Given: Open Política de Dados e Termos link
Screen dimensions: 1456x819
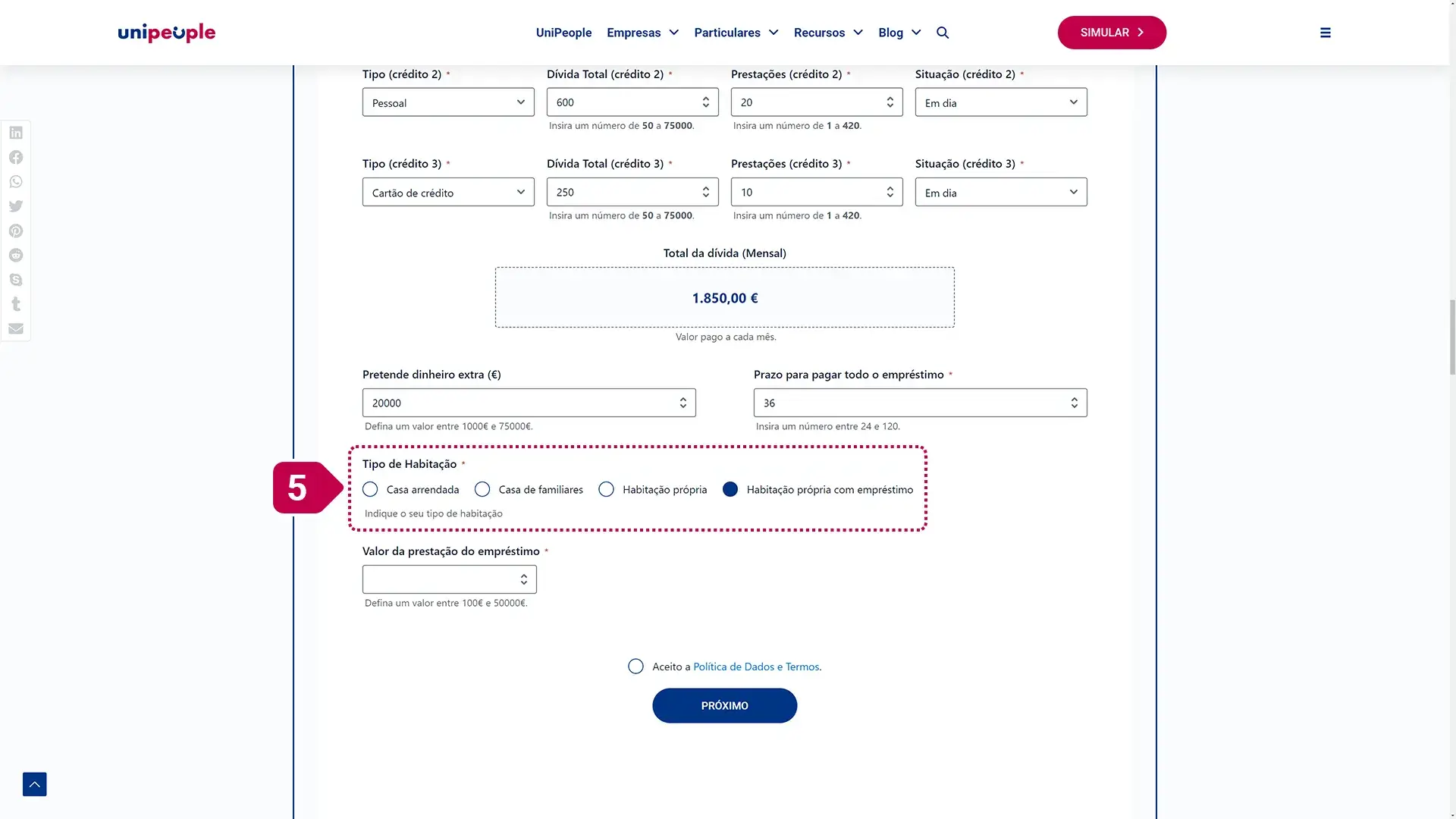Looking at the screenshot, I should coord(756,667).
